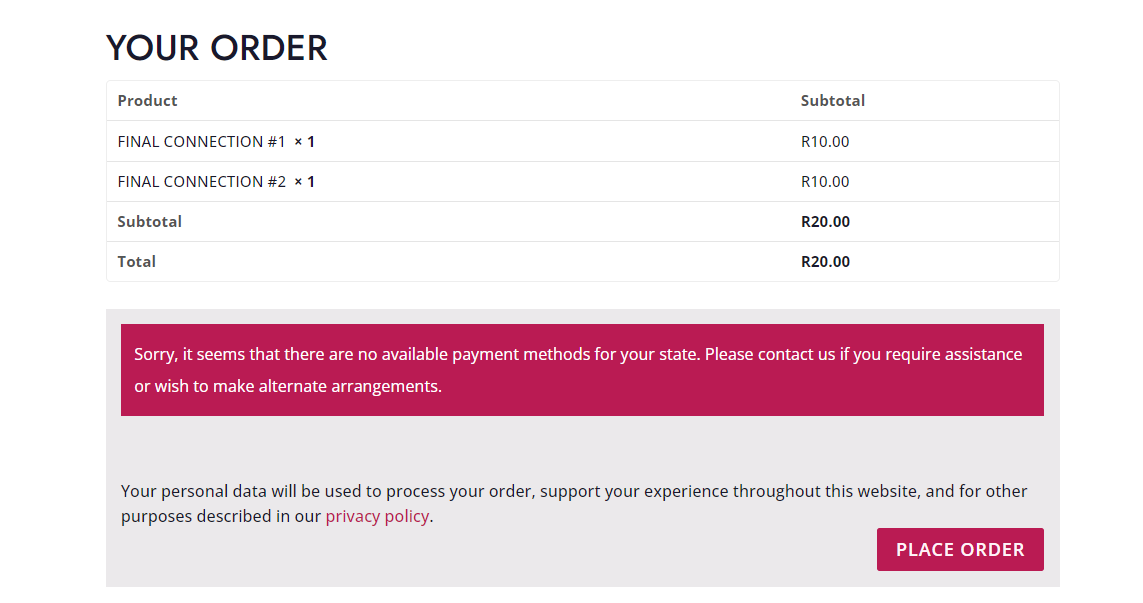
Task: Click the Total row label
Action: click(136, 261)
